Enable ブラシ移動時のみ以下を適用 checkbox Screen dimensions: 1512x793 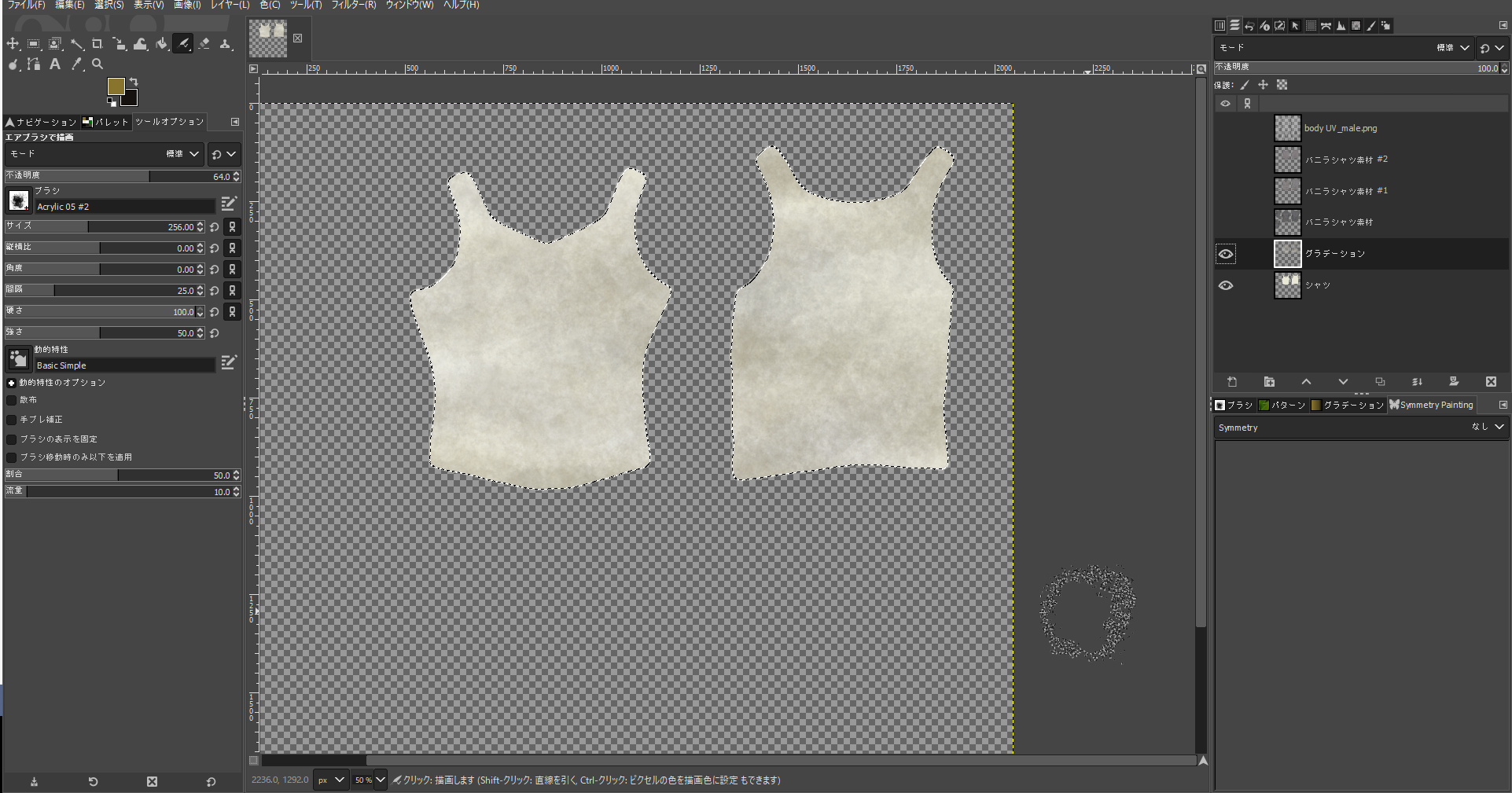point(11,457)
